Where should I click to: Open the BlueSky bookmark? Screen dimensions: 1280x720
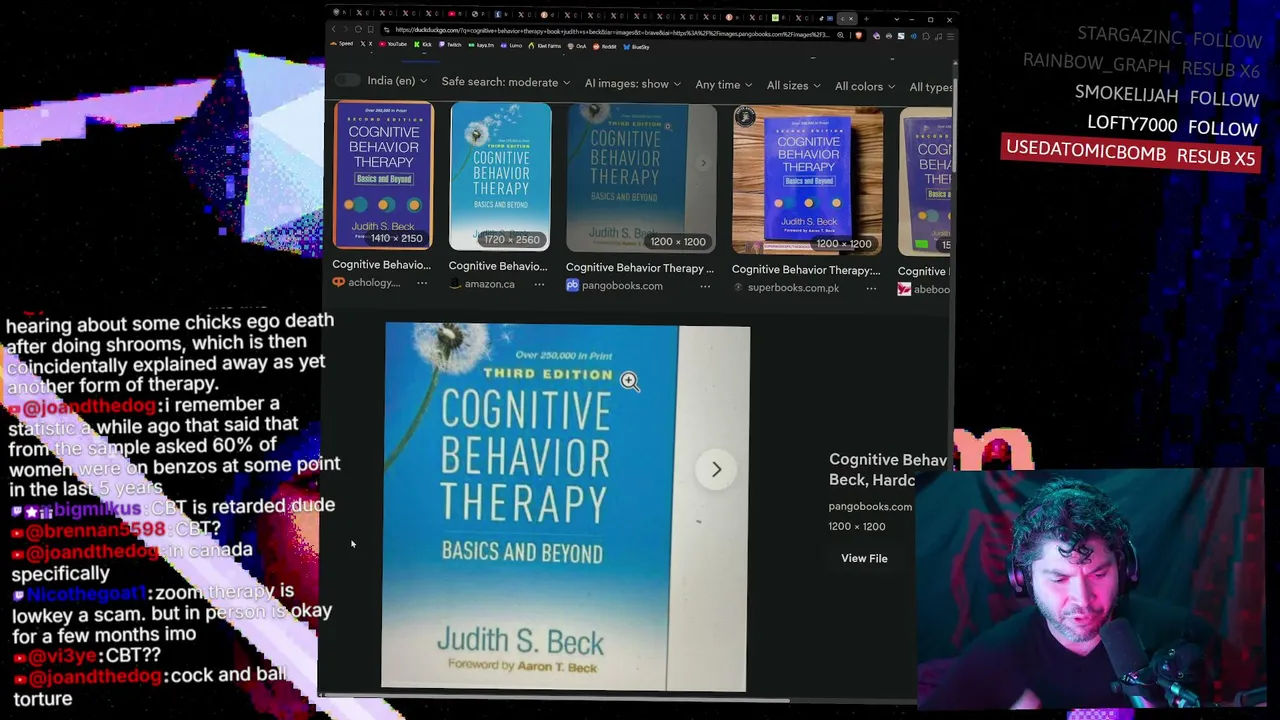point(637,47)
